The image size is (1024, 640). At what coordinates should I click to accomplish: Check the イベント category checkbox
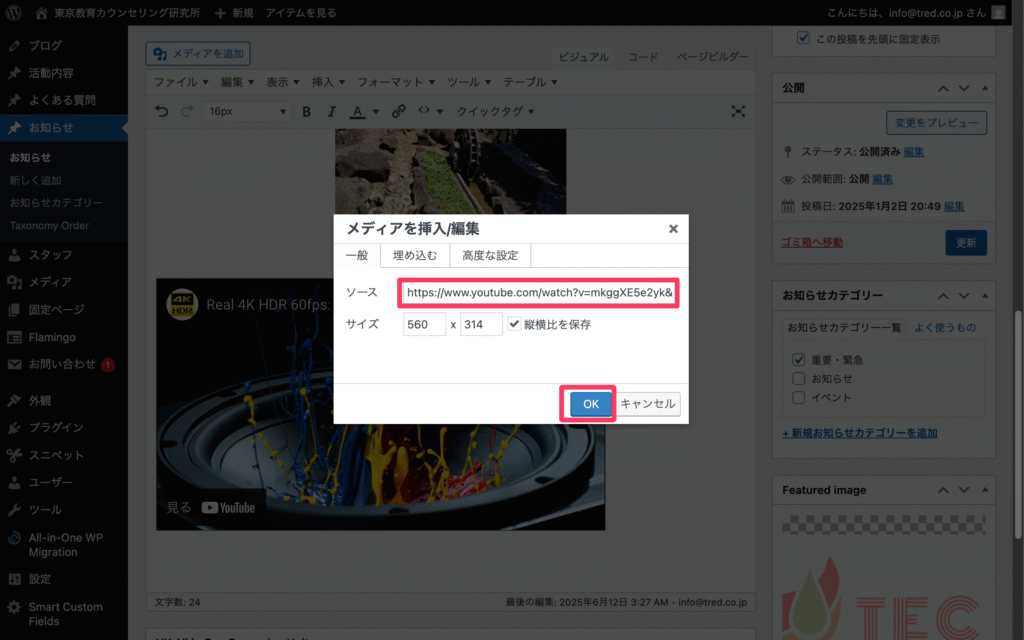point(799,397)
